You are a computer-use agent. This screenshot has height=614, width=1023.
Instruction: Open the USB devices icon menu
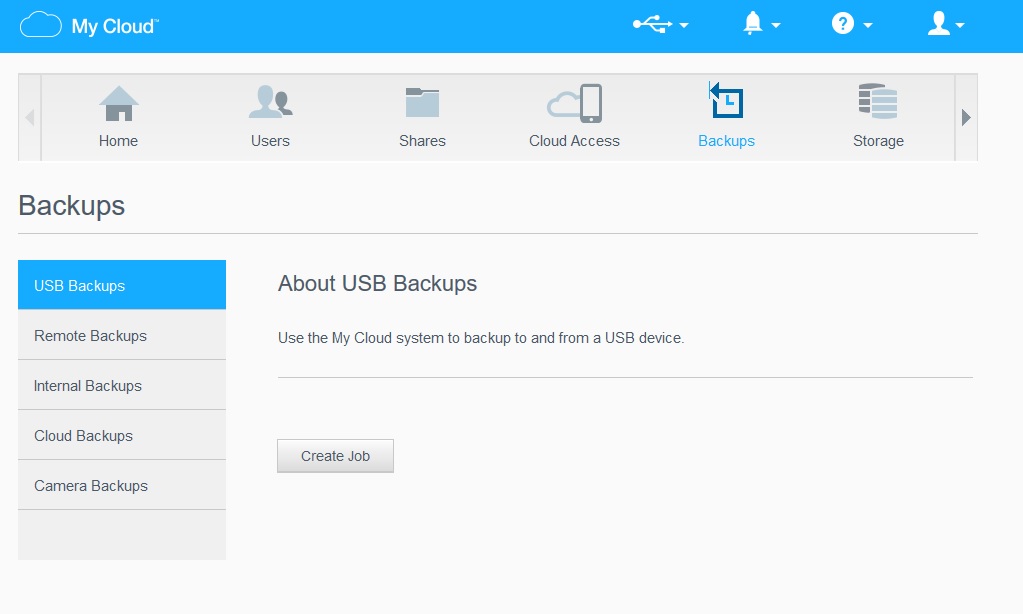click(x=652, y=25)
